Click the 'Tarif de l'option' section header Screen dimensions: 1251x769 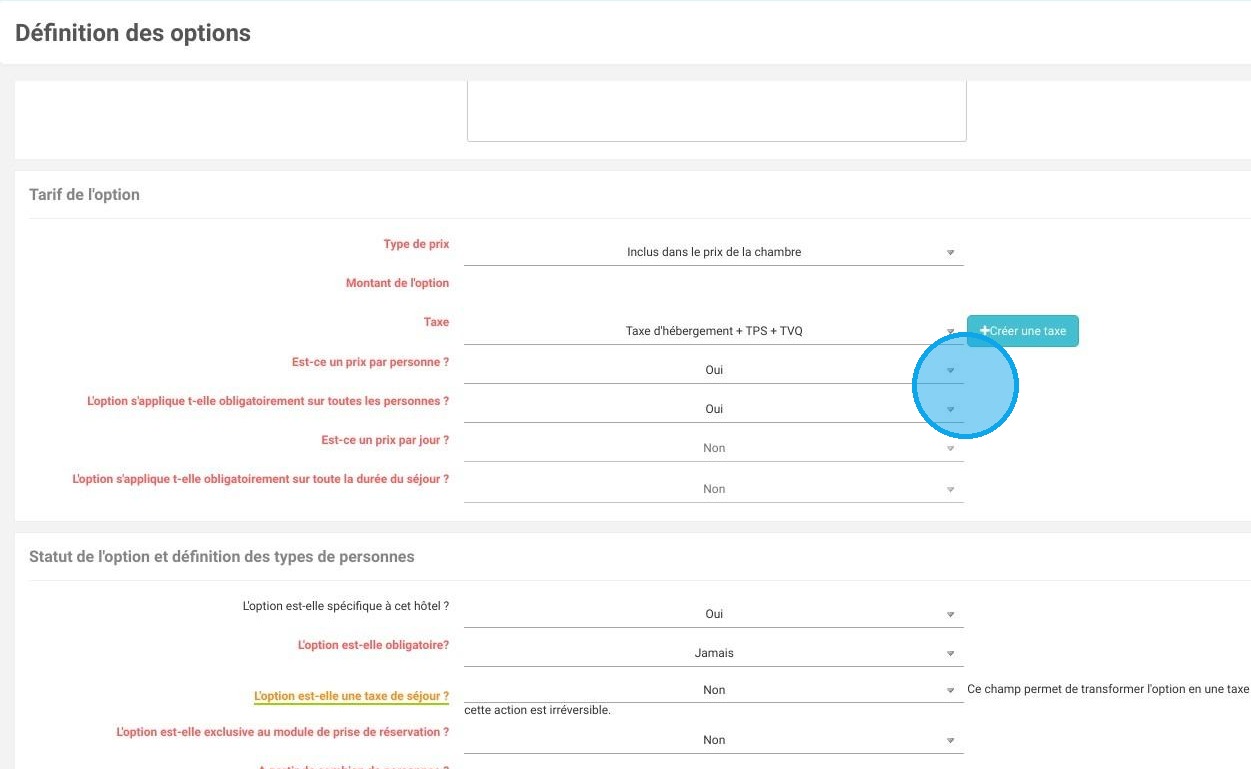coord(85,195)
